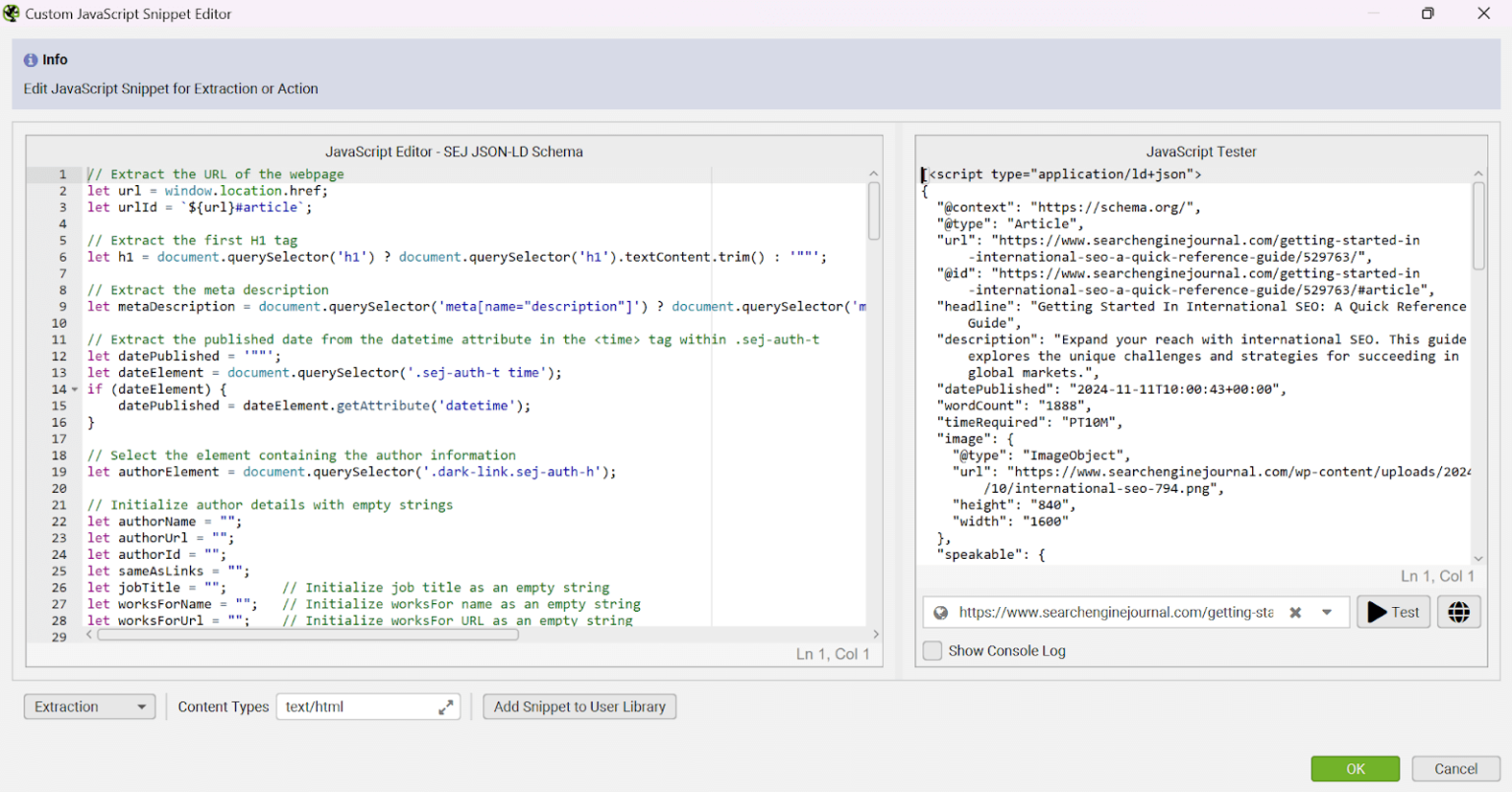This screenshot has width=1512, height=792.
Task: Run the snippet with the Test button
Action: tap(1393, 612)
